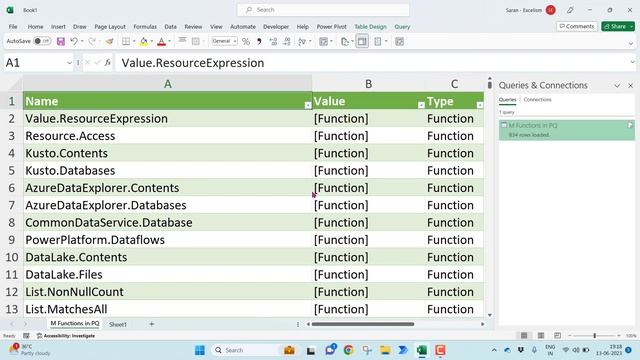Expand the Name Box dropdown

69,63
